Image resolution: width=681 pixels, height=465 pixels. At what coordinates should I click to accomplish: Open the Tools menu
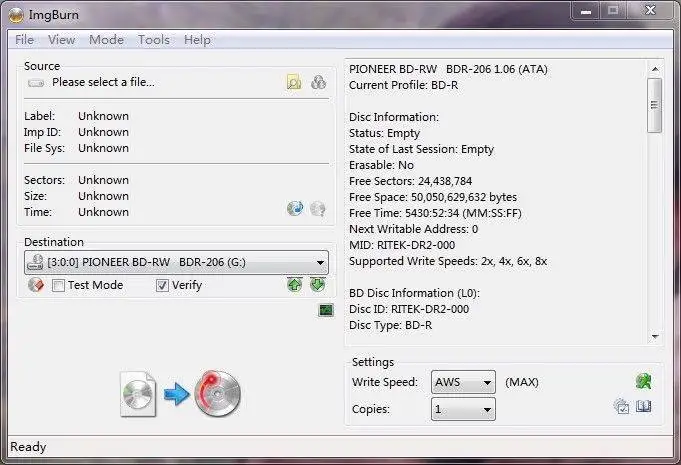[154, 40]
